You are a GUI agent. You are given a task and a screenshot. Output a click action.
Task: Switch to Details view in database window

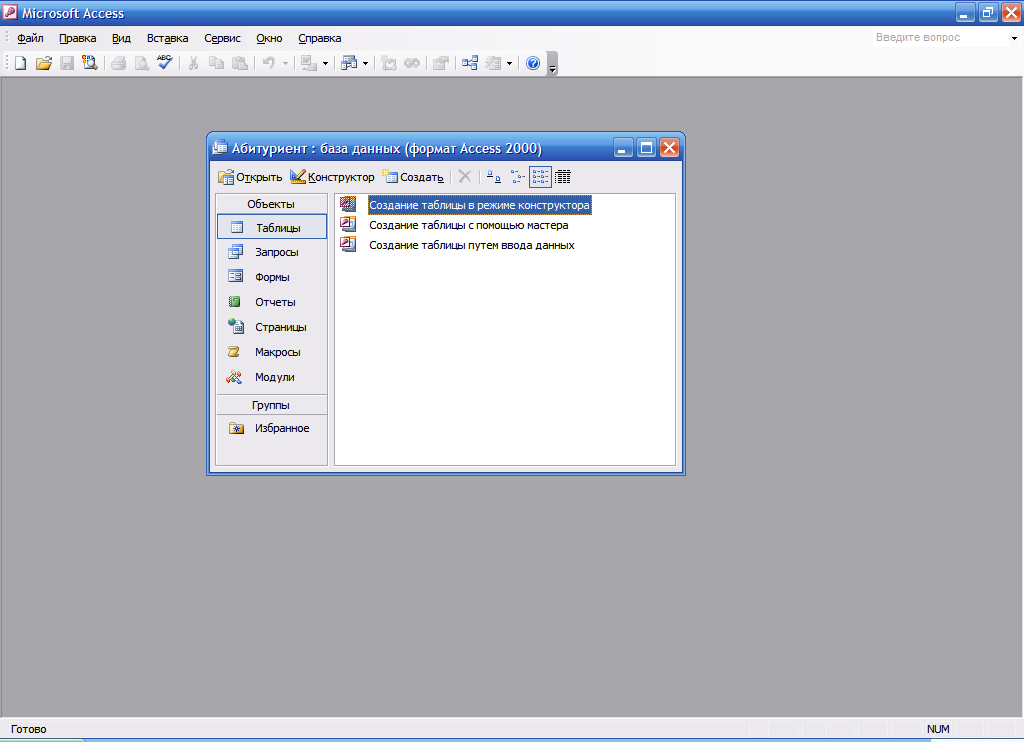pyautogui.click(x=562, y=176)
